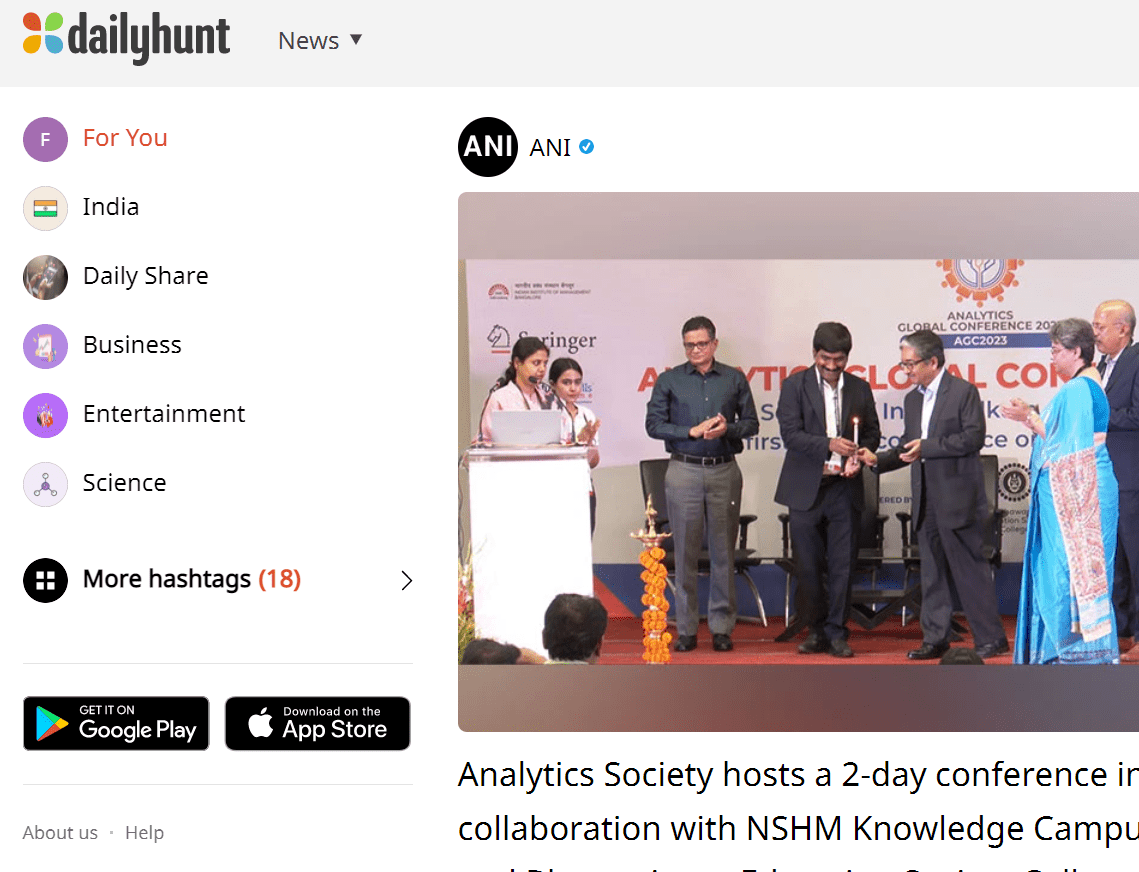Click the Get it on Google Play badge
Screen dimensions: 1139x872
coord(116,723)
